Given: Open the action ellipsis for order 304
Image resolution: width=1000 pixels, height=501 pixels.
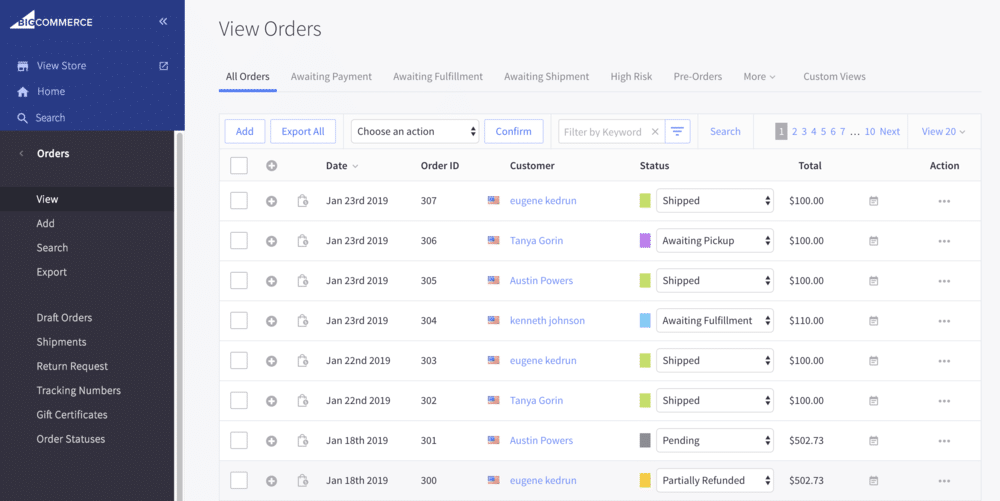Looking at the screenshot, I should click(944, 321).
